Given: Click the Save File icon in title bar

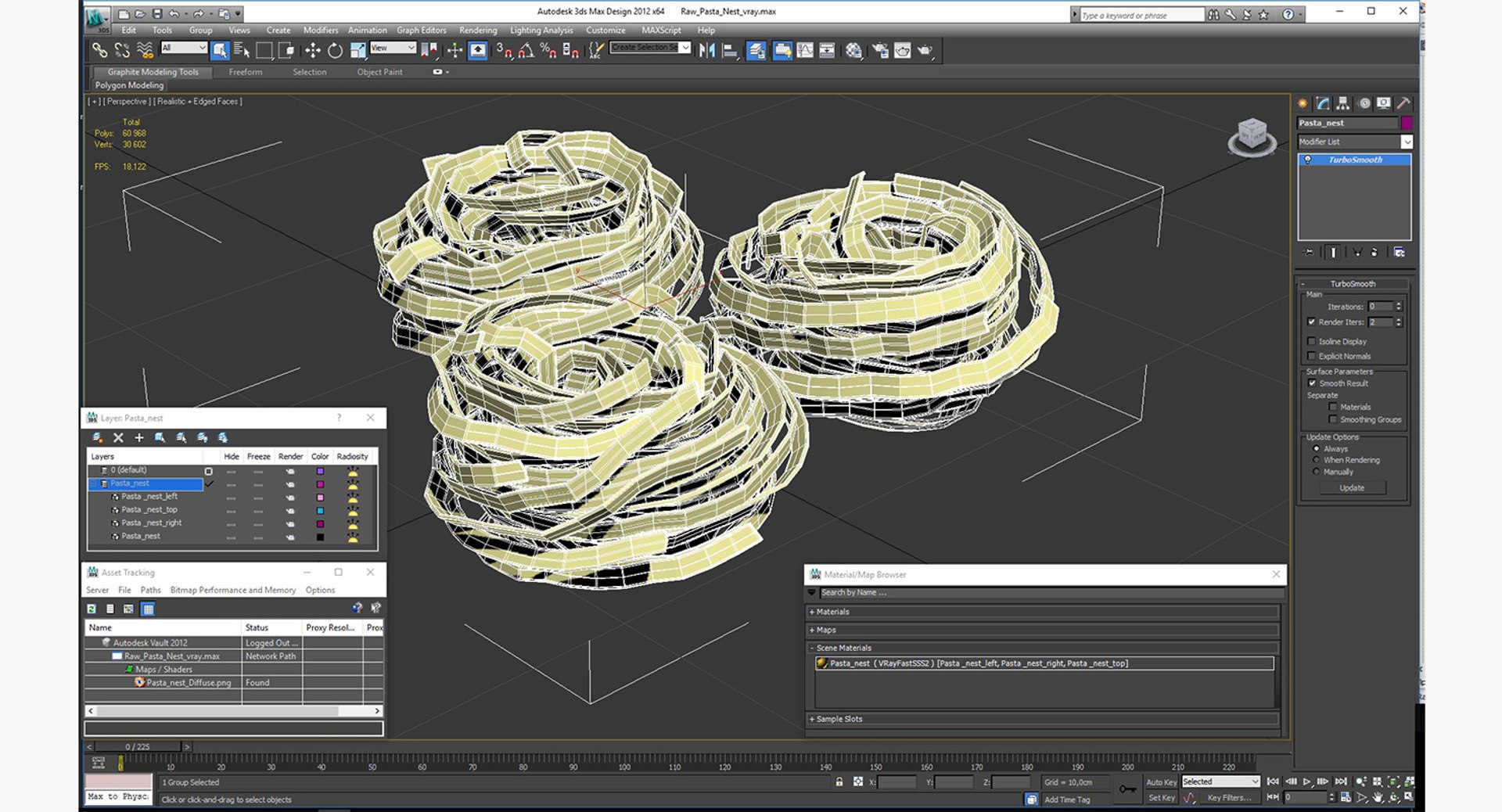Looking at the screenshot, I should coord(157,13).
